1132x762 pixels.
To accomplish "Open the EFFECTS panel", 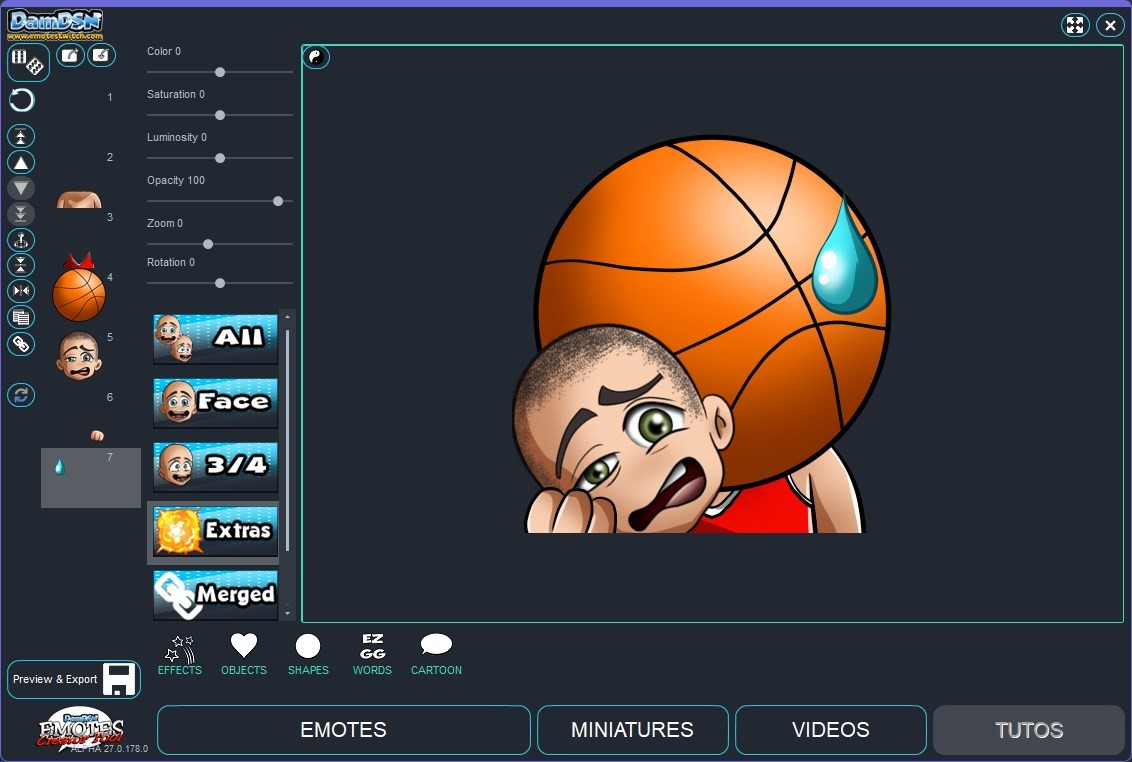I will pyautogui.click(x=179, y=653).
